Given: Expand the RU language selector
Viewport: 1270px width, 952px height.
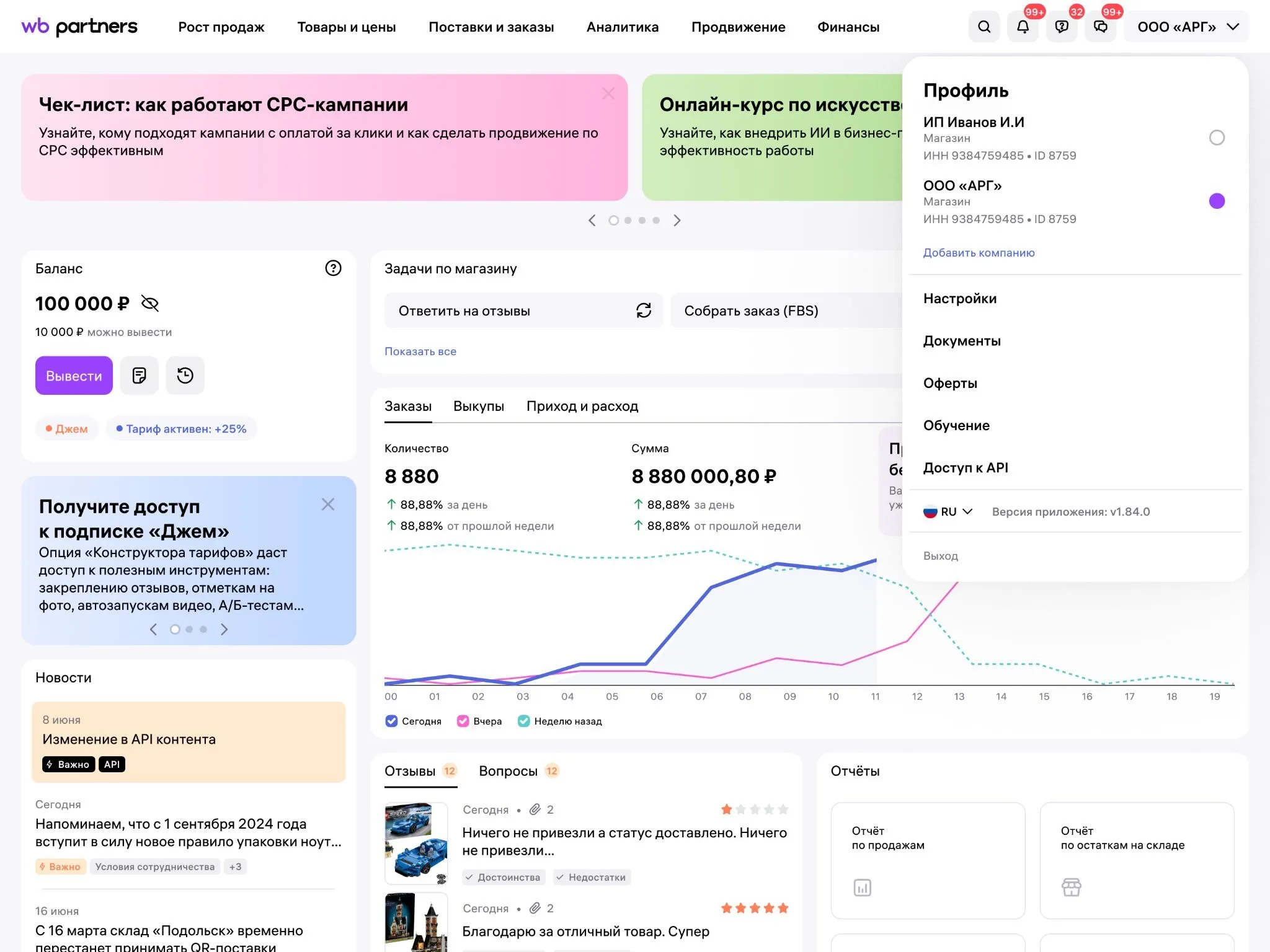Looking at the screenshot, I should [x=948, y=511].
